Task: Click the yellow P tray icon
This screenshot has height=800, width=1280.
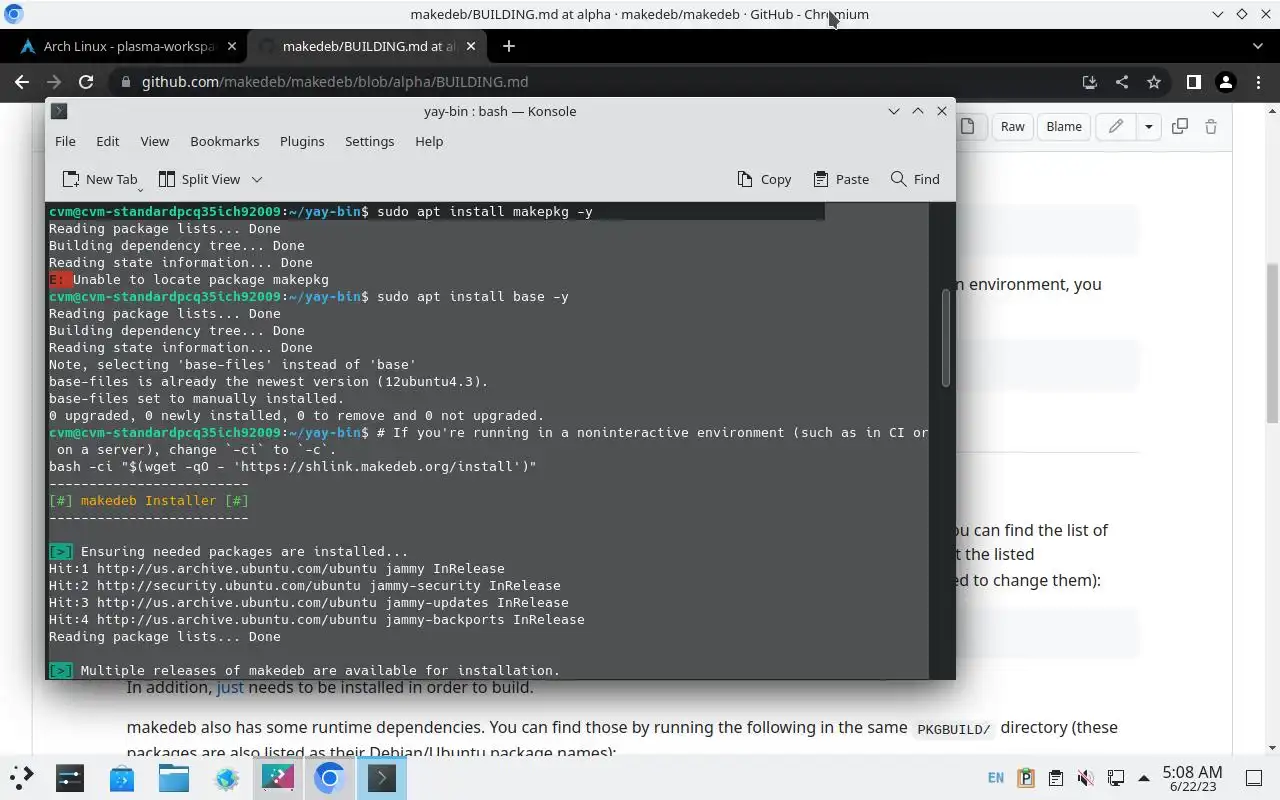Action: [x=1025, y=778]
